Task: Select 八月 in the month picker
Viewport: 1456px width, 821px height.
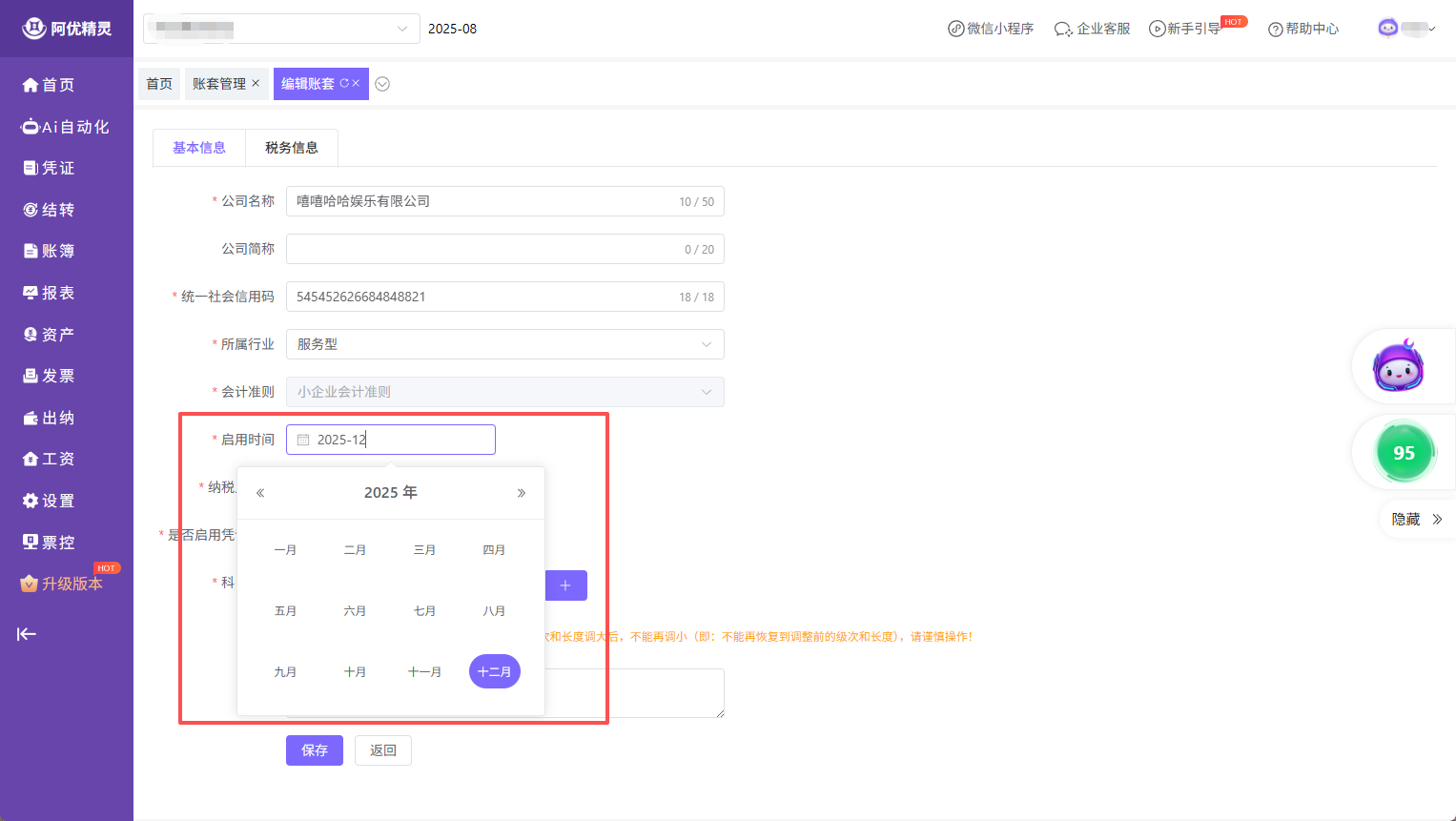Action: pos(494,611)
